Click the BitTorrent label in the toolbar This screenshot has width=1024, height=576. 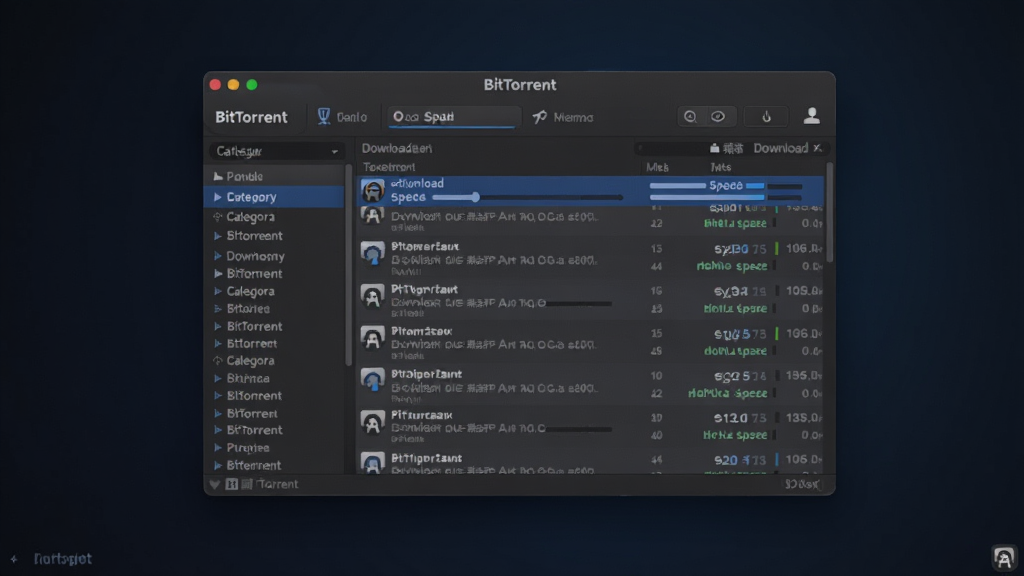[251, 117]
